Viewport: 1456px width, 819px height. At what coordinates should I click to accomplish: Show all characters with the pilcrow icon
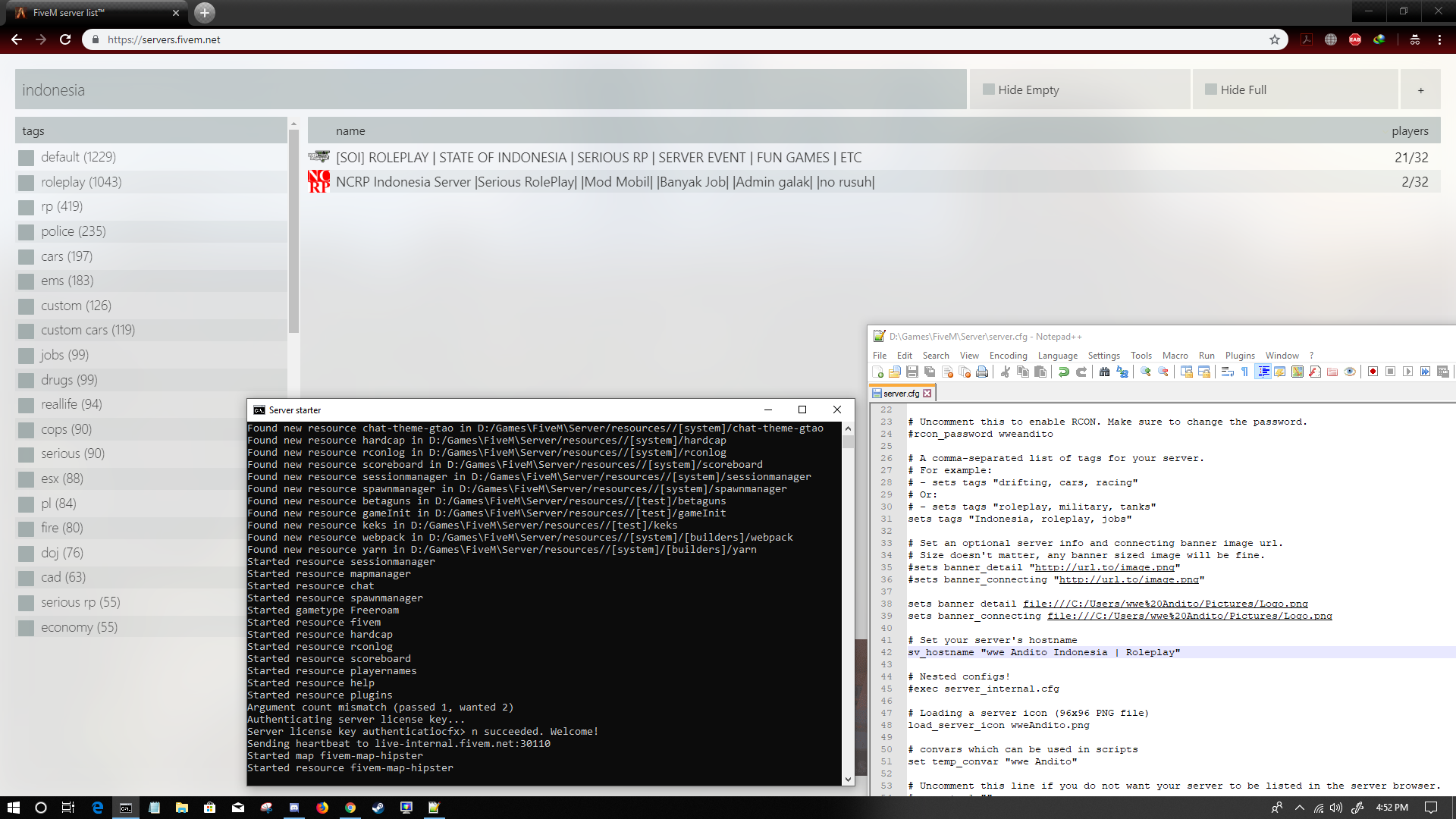(x=1245, y=372)
